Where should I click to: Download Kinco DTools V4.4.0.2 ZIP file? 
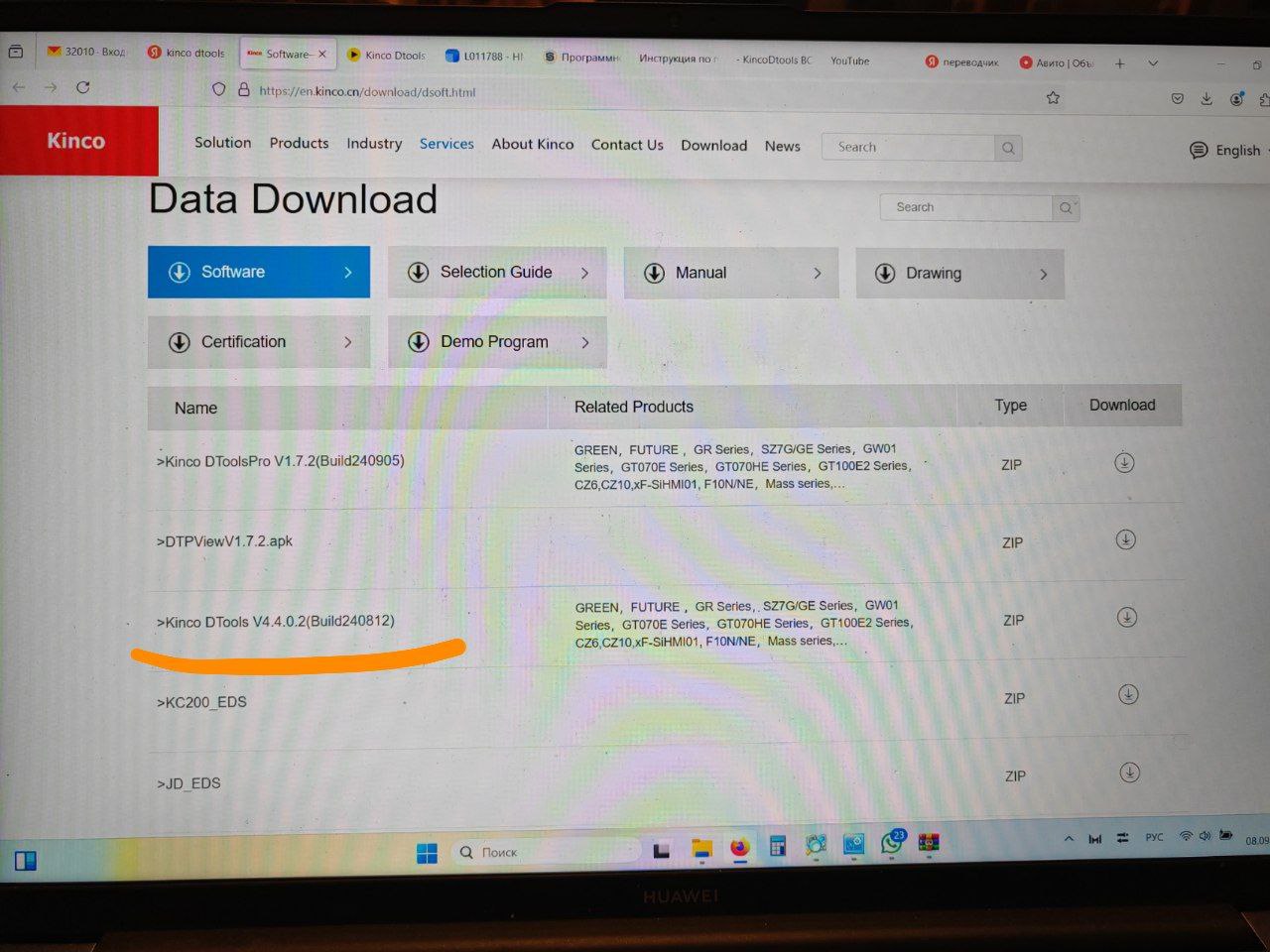pyautogui.click(x=1126, y=617)
